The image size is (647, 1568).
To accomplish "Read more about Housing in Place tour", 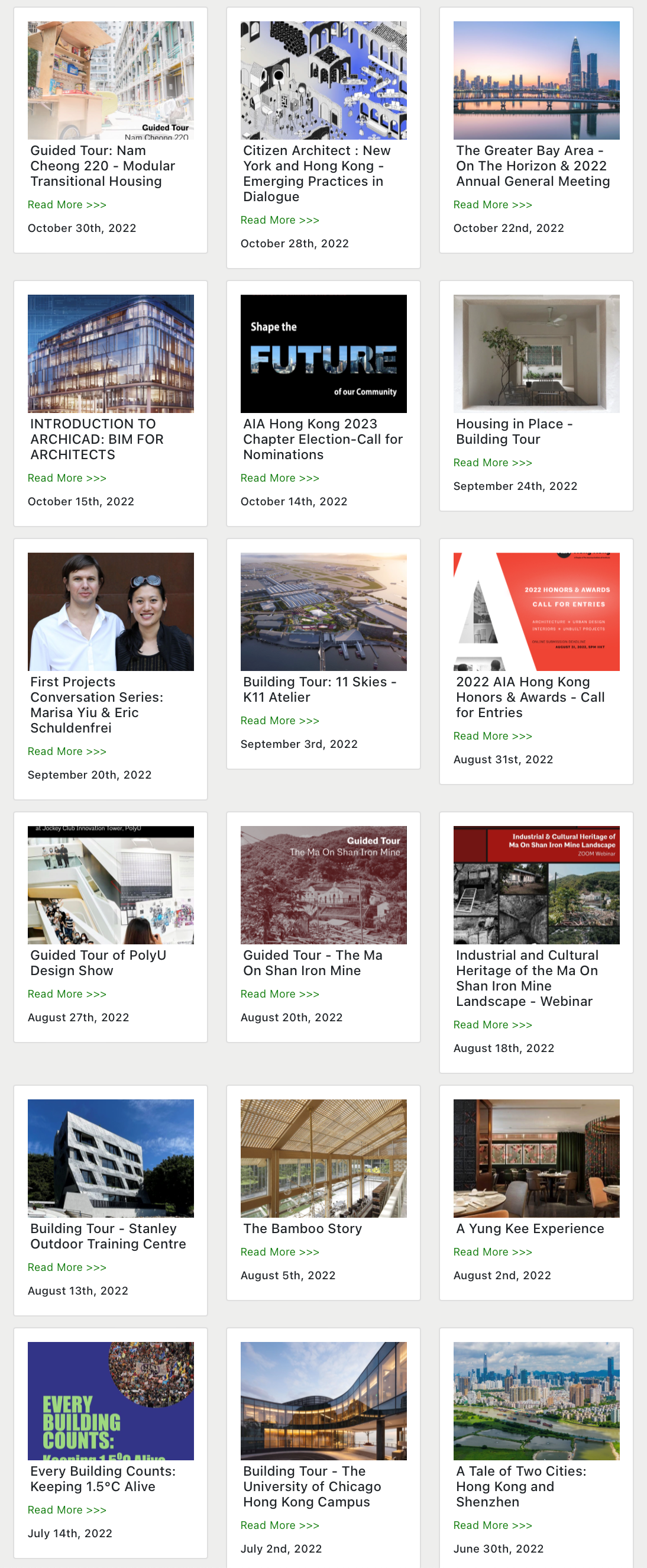I will tap(493, 463).
